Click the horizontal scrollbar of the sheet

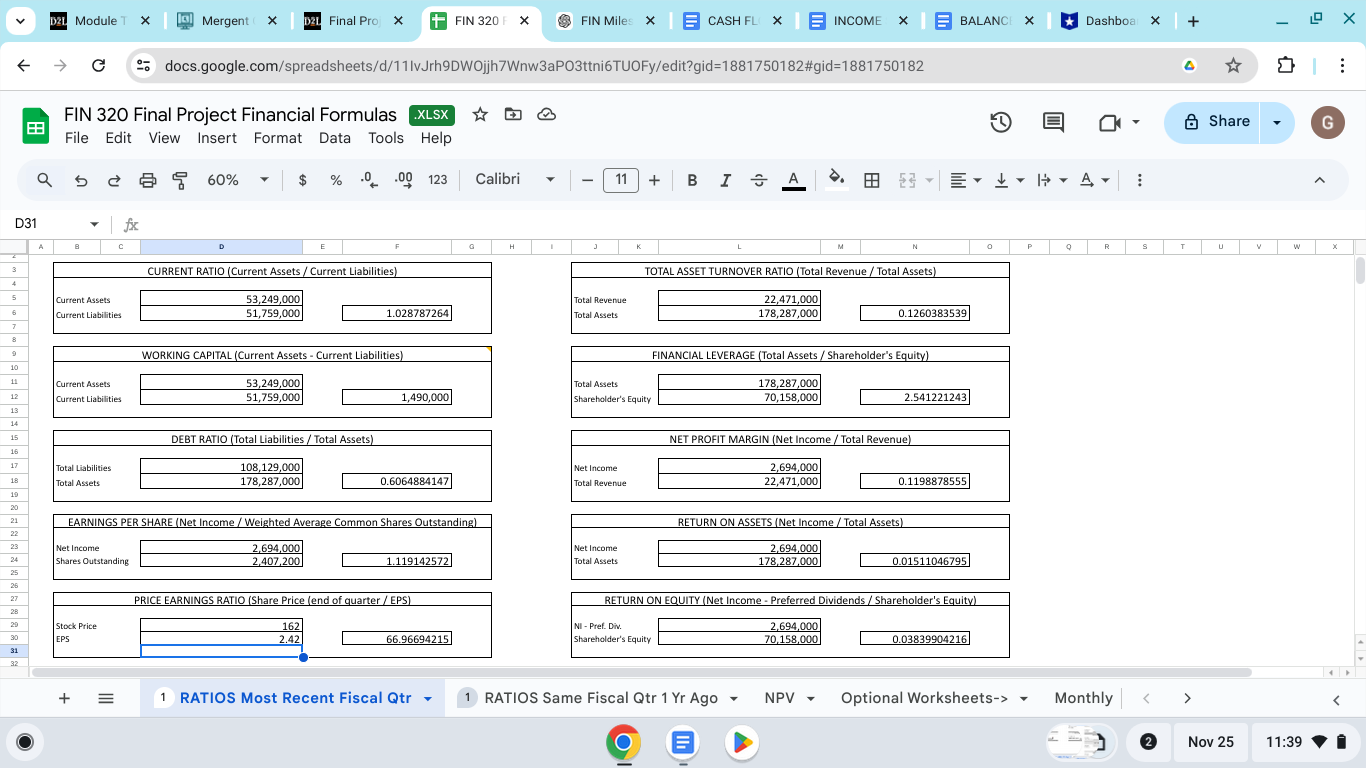click(642, 672)
